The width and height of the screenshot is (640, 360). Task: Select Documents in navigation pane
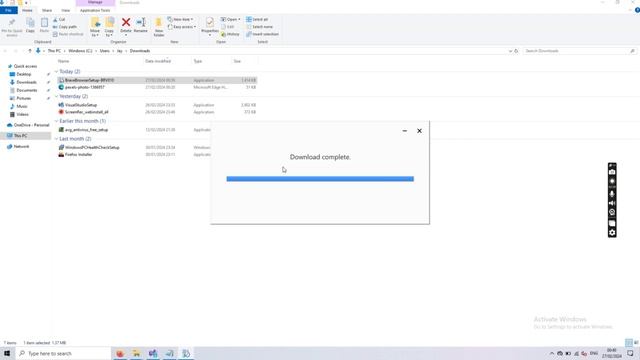pos(27,90)
